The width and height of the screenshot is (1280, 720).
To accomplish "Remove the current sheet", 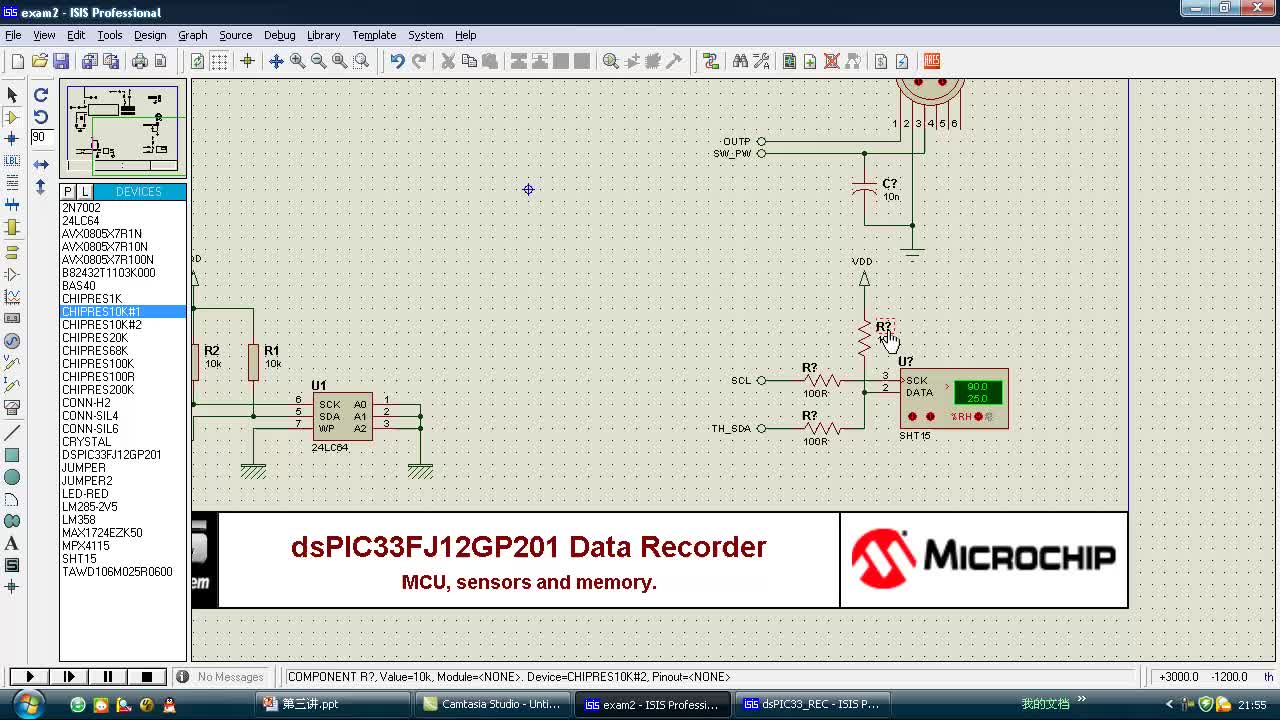I will click(831, 61).
